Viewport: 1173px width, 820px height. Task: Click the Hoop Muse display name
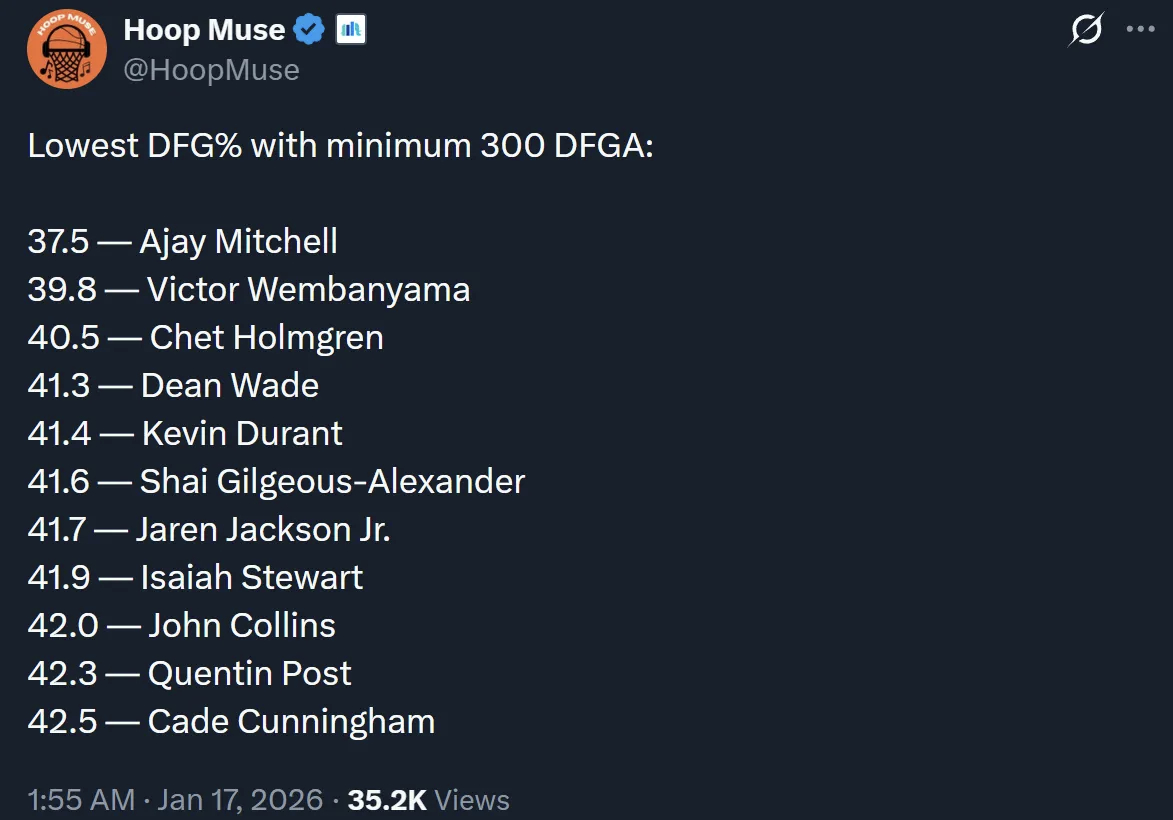204,31
